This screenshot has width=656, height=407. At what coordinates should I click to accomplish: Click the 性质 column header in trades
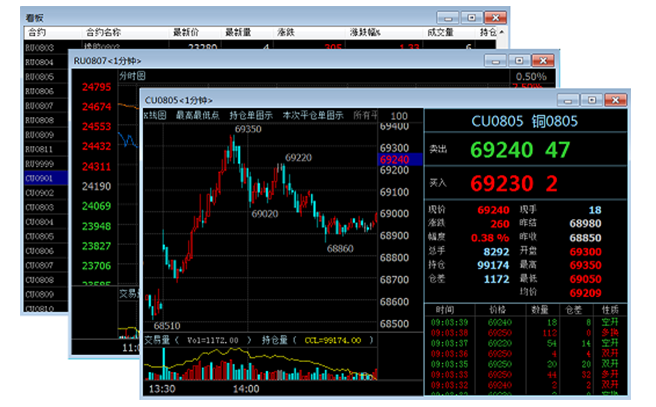[610, 310]
